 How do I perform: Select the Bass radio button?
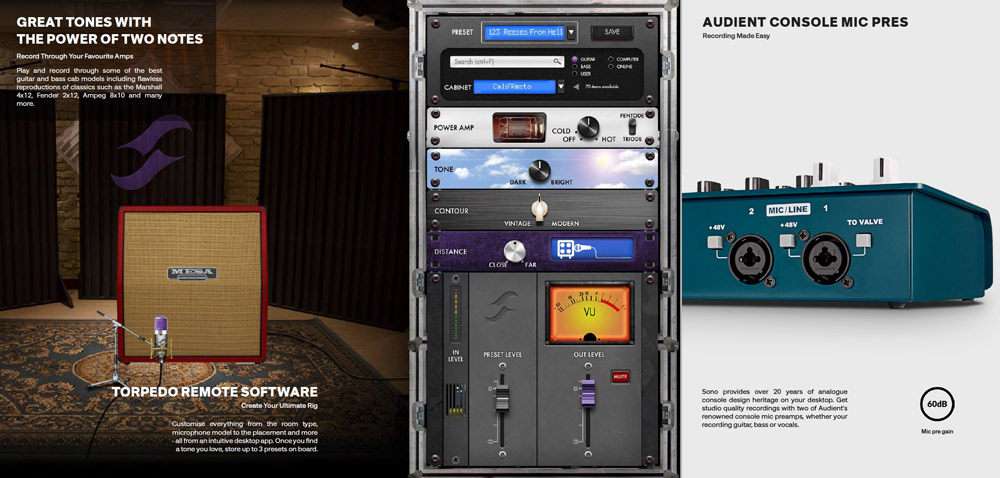click(x=575, y=66)
